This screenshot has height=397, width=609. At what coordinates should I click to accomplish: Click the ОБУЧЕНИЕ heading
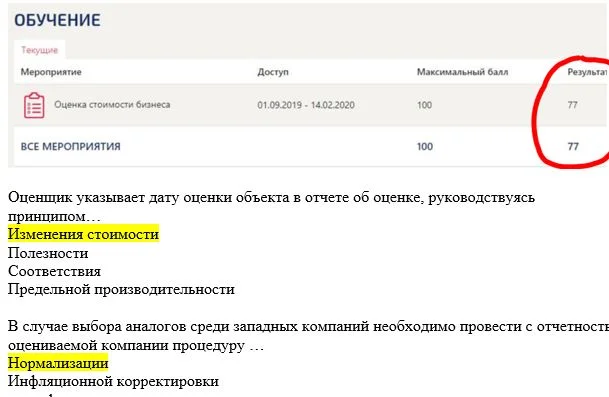click(x=57, y=20)
